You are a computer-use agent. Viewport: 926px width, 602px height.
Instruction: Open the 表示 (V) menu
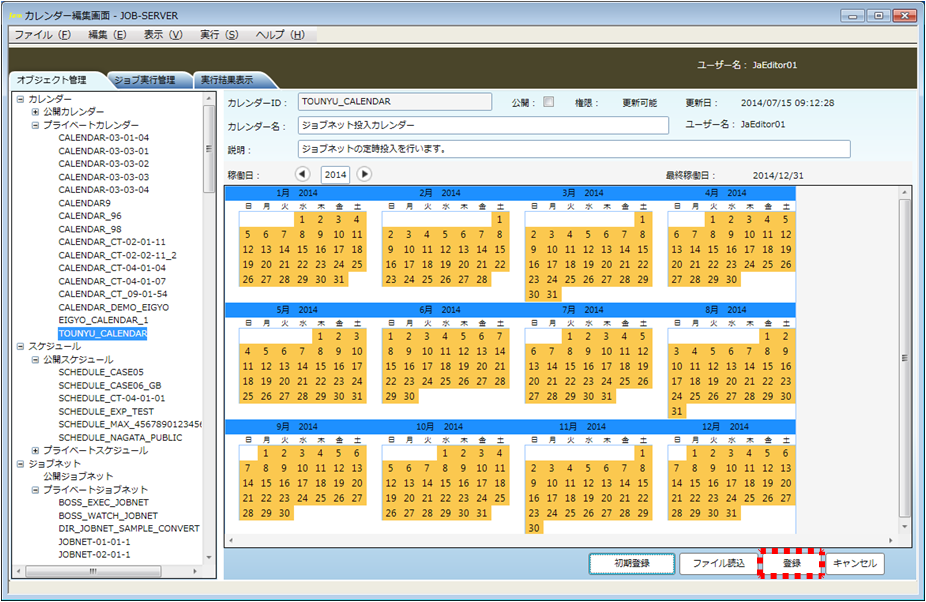163,35
